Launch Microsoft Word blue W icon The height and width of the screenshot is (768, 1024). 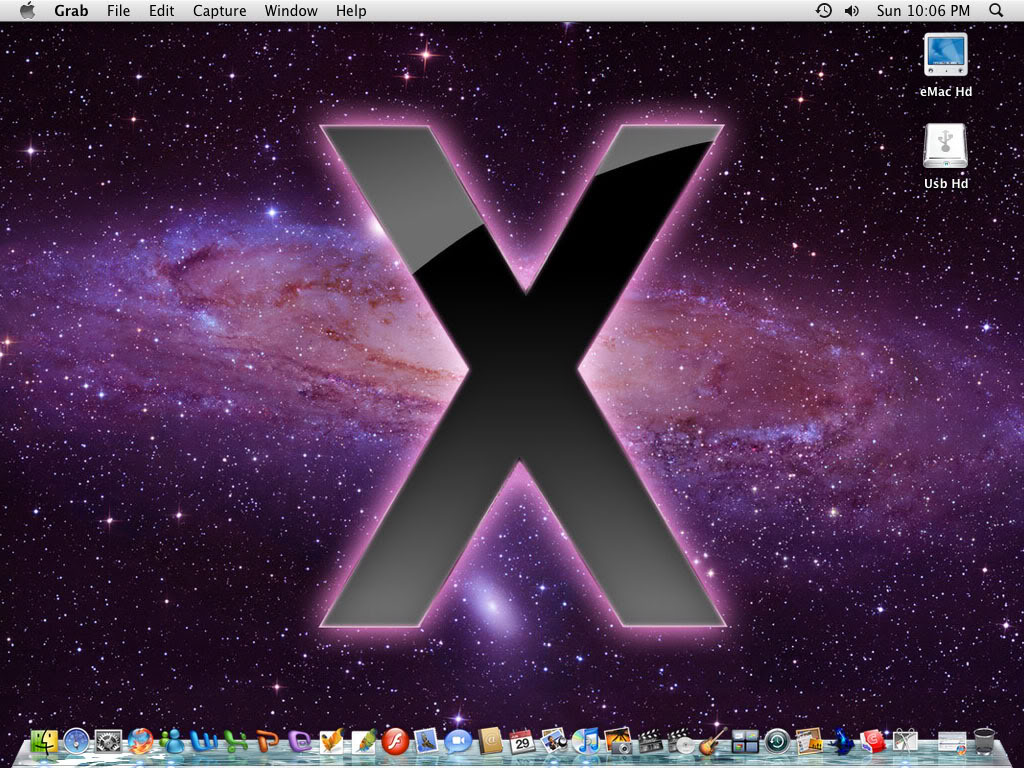[204, 742]
